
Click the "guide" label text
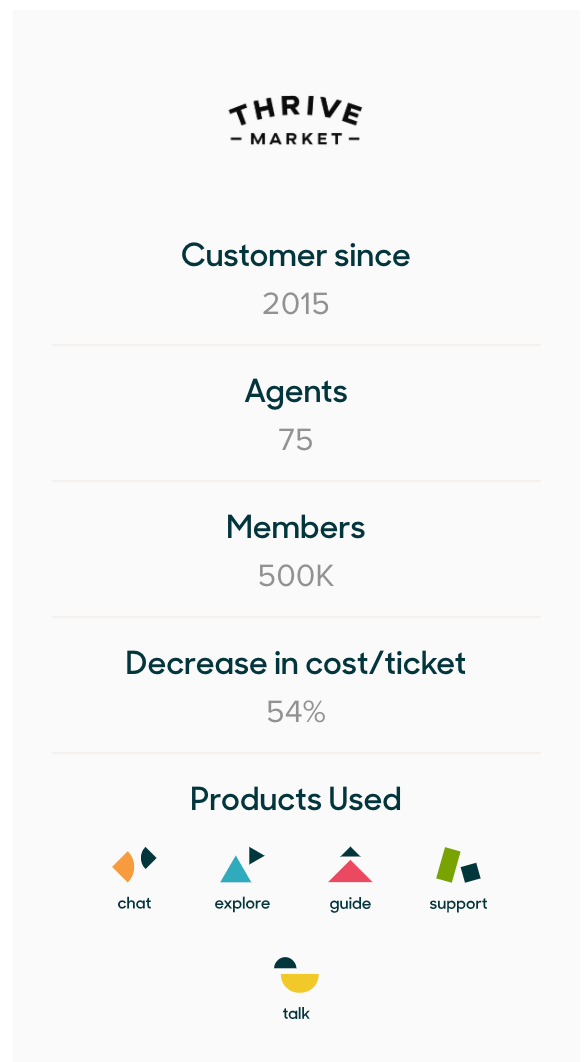pyautogui.click(x=350, y=904)
